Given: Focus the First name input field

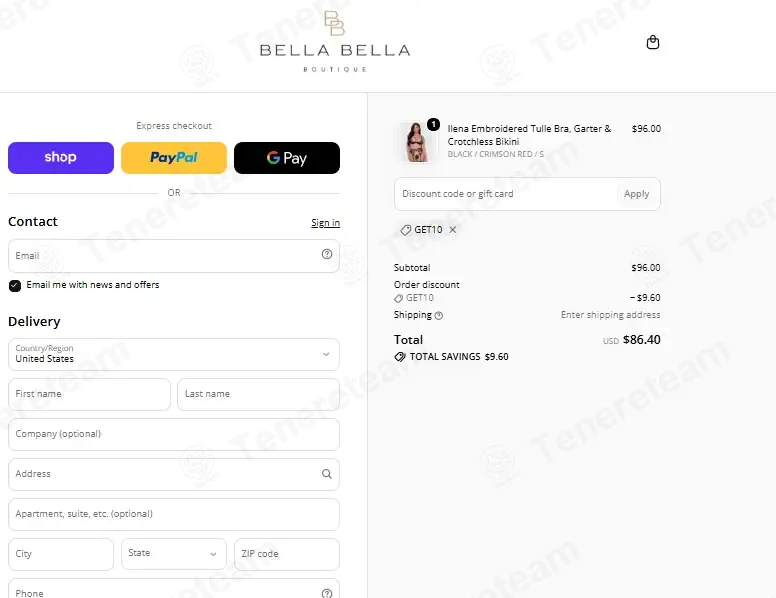Looking at the screenshot, I should [89, 395].
